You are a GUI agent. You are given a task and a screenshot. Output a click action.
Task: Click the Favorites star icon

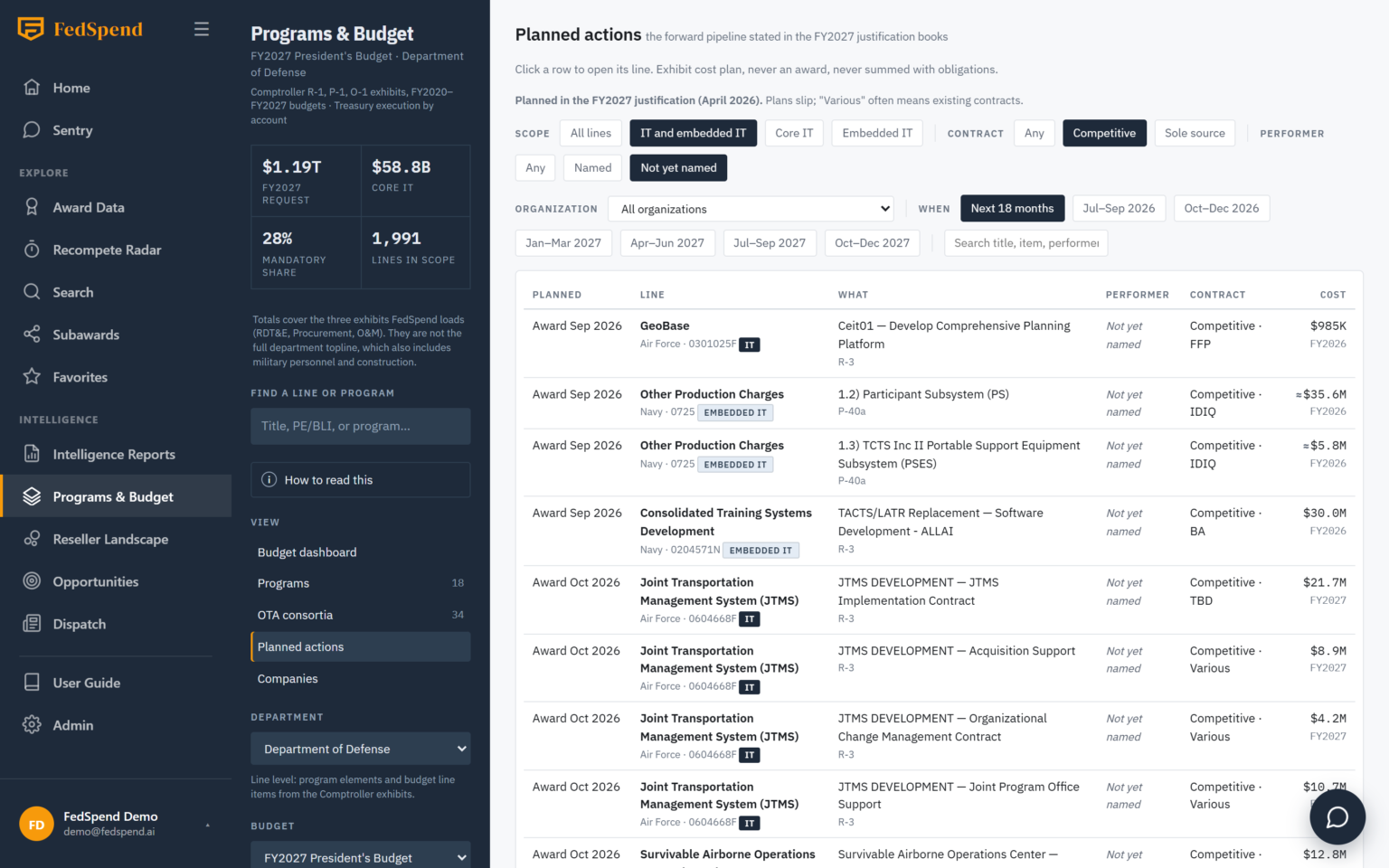[32, 377]
